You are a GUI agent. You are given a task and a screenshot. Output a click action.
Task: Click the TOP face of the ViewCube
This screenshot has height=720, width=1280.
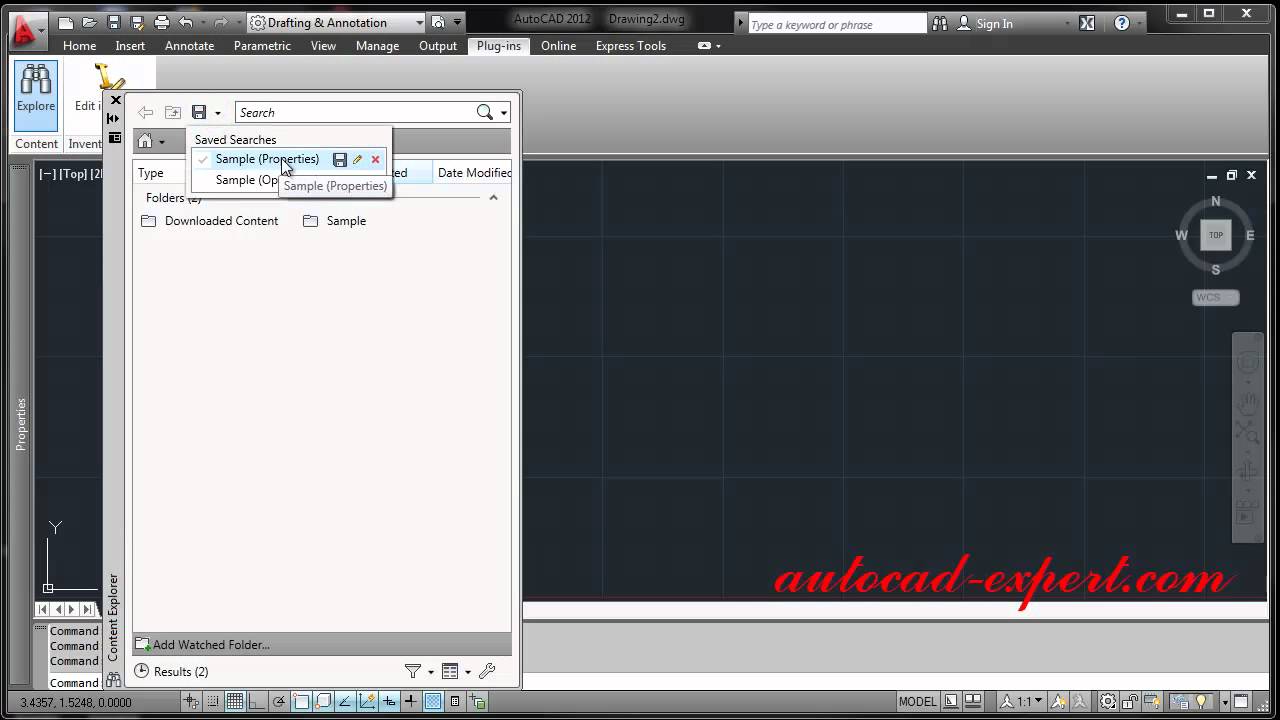(1216, 235)
